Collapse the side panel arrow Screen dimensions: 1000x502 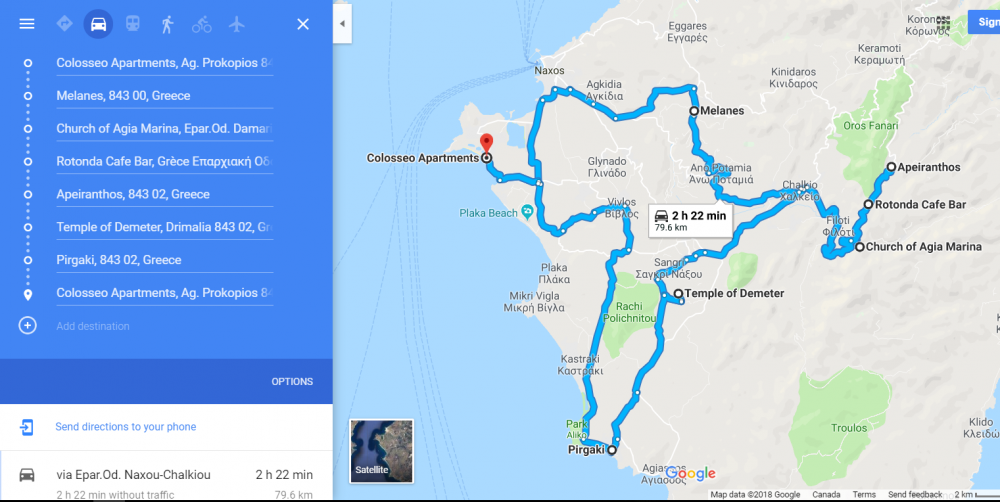pos(342,24)
